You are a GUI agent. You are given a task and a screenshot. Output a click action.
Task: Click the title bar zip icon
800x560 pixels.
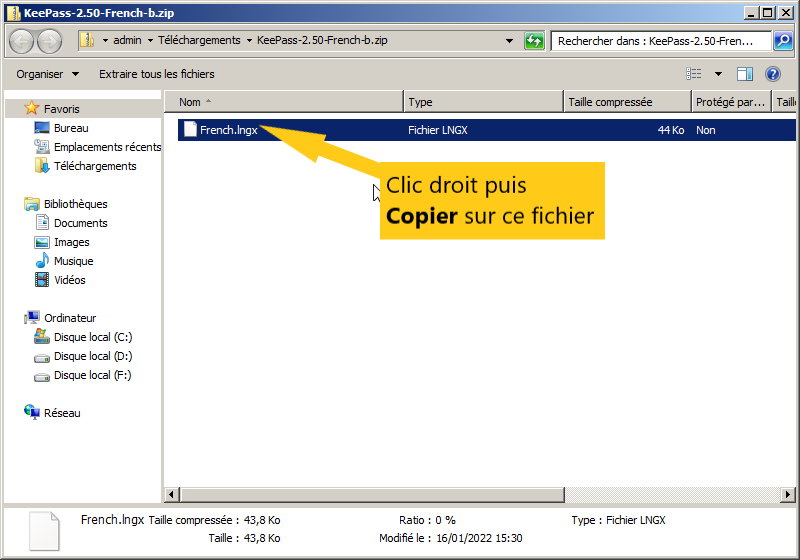pos(13,12)
